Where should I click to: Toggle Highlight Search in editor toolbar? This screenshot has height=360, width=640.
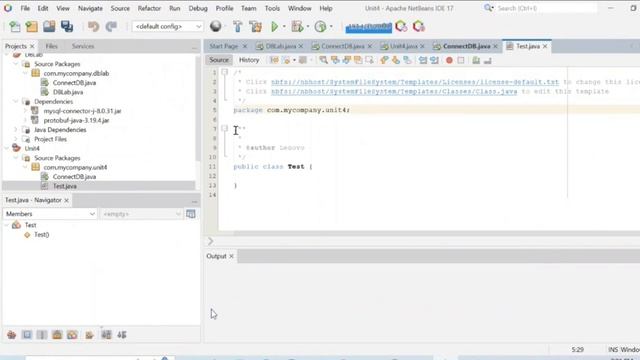pos(358,60)
